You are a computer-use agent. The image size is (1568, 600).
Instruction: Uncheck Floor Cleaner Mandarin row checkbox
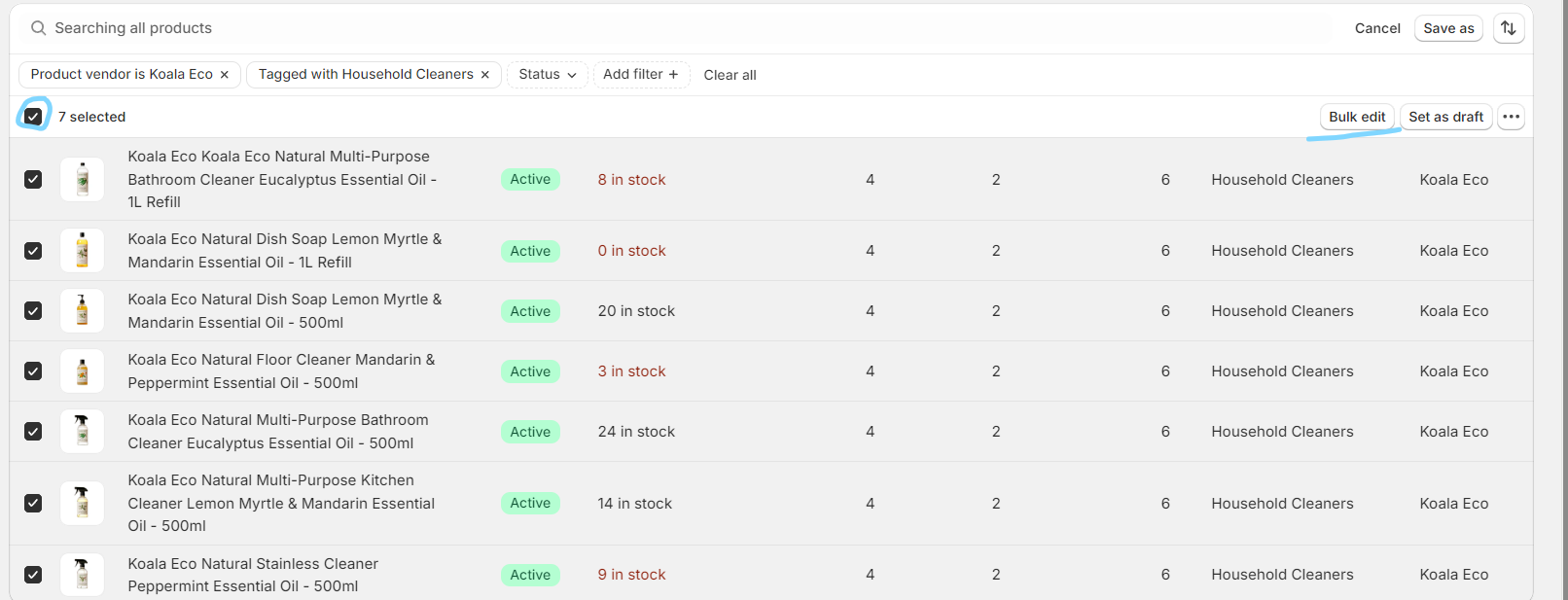tap(33, 371)
